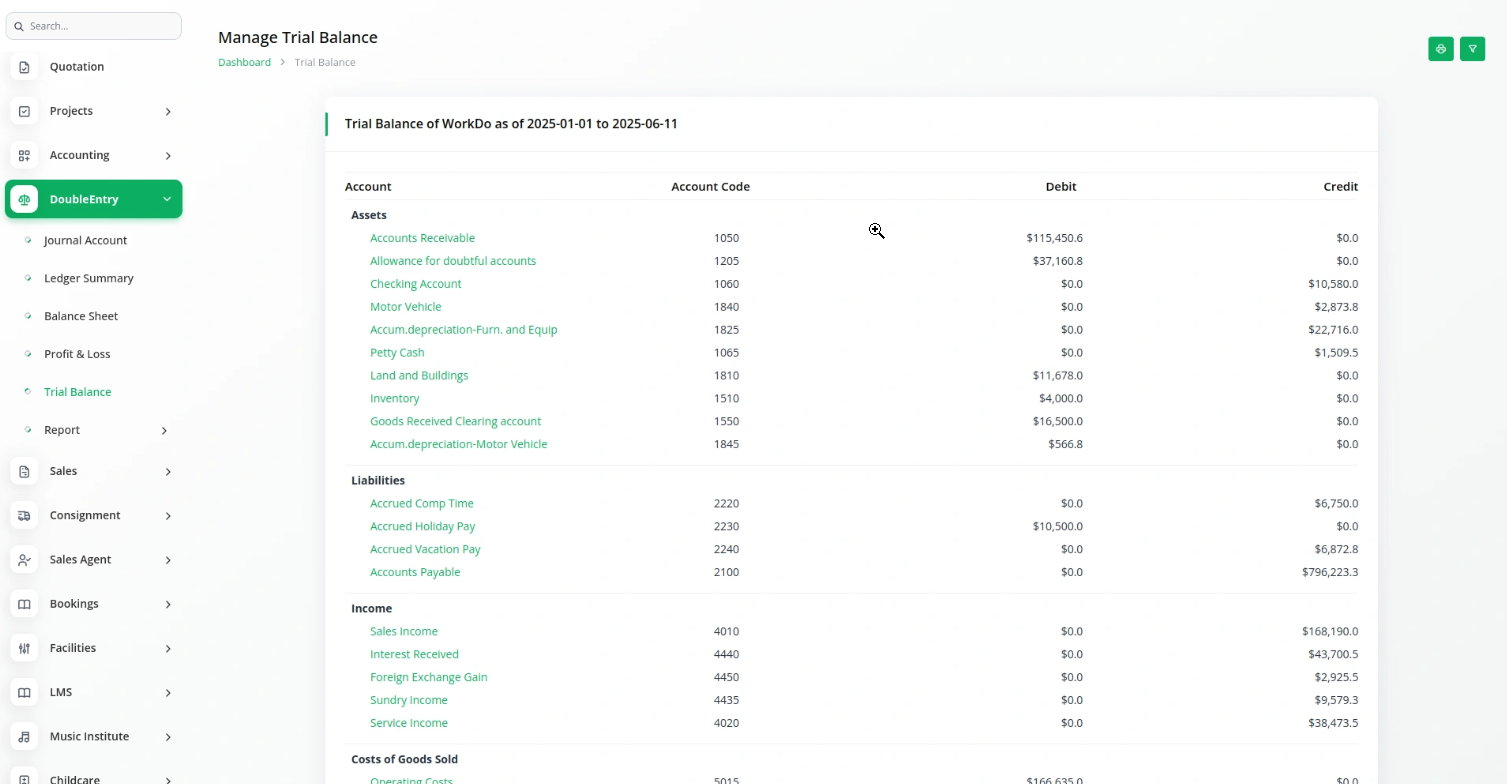Click the Dashboard breadcrumb link
This screenshot has width=1507, height=784.
tap(244, 62)
